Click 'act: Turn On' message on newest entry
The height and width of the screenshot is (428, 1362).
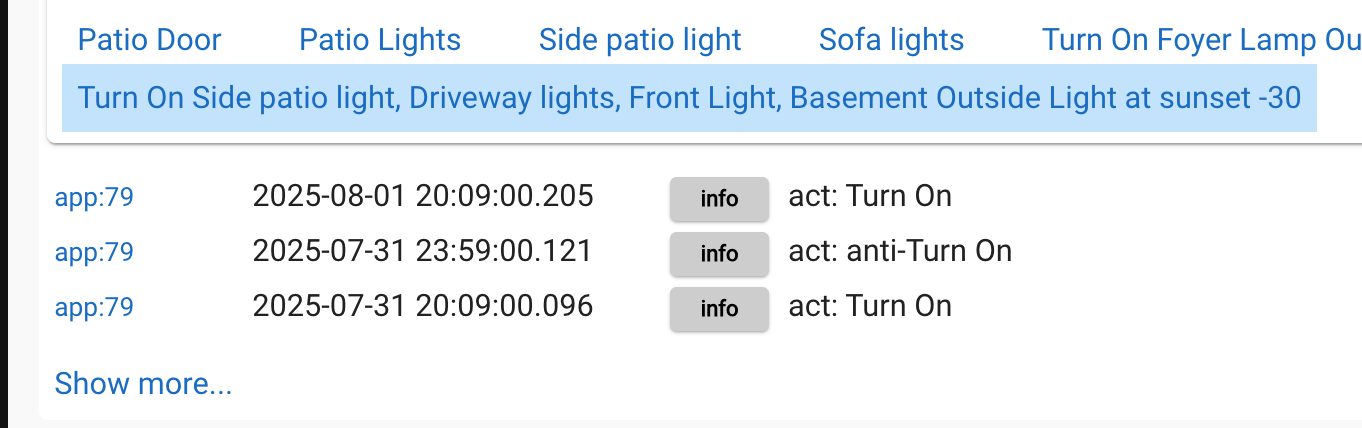click(870, 196)
